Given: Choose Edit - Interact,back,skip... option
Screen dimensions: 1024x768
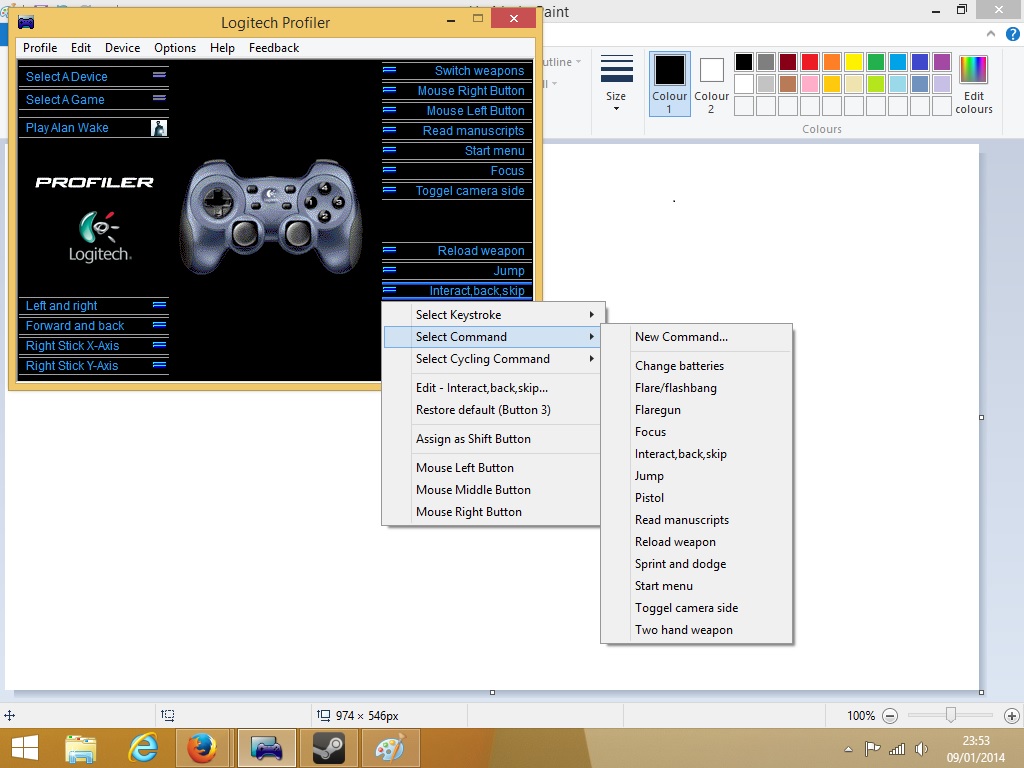Looking at the screenshot, I should pyautogui.click(x=492, y=388).
